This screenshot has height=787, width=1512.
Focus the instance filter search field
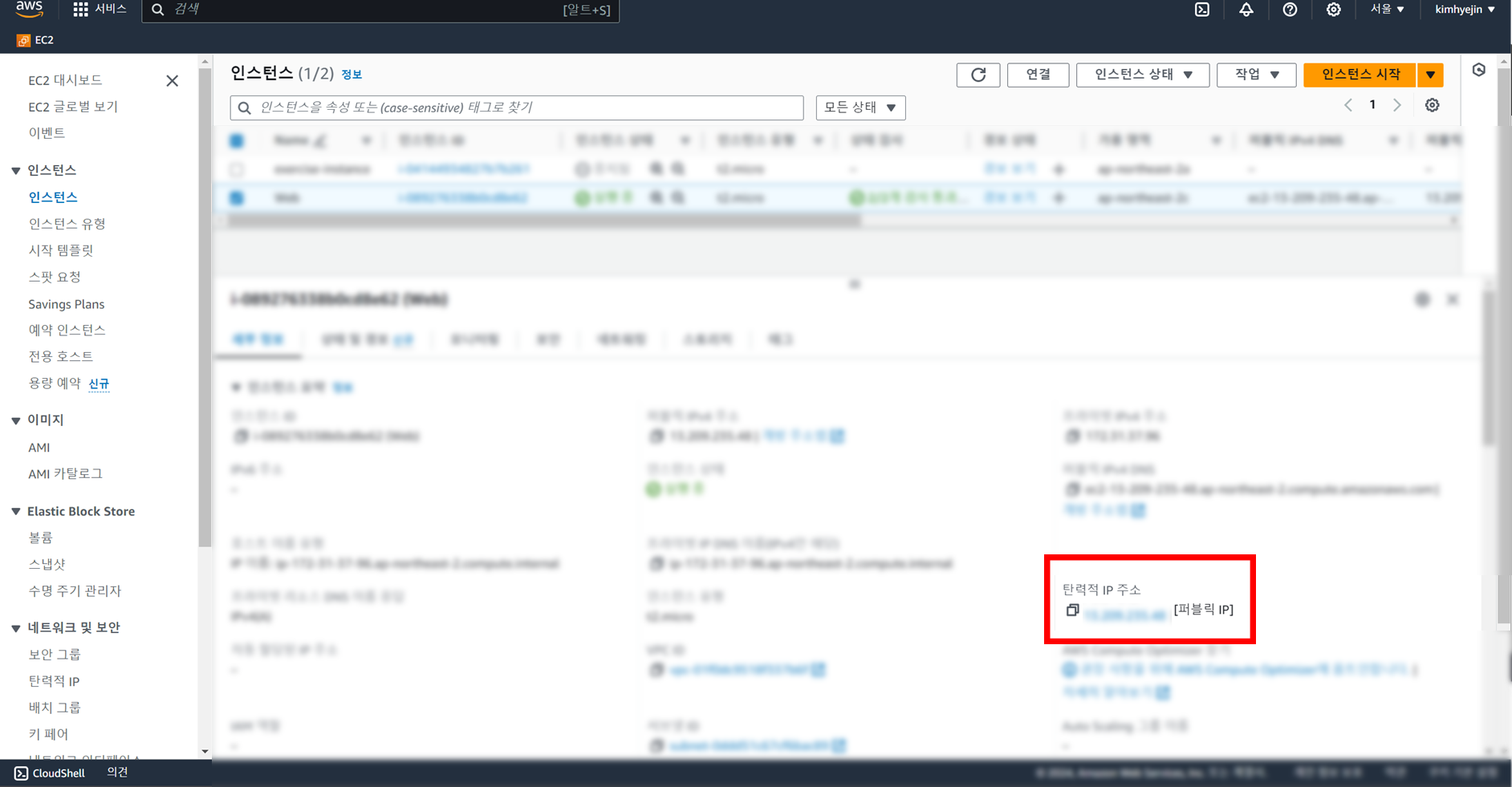[x=517, y=108]
